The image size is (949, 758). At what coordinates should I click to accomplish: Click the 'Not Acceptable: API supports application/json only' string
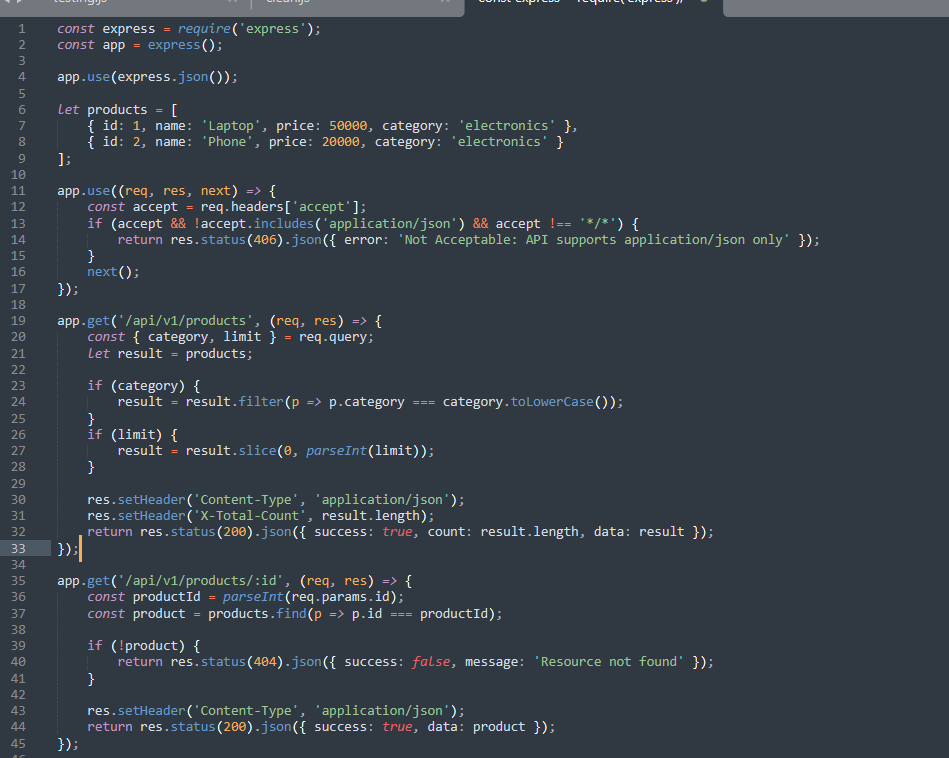[594, 240]
